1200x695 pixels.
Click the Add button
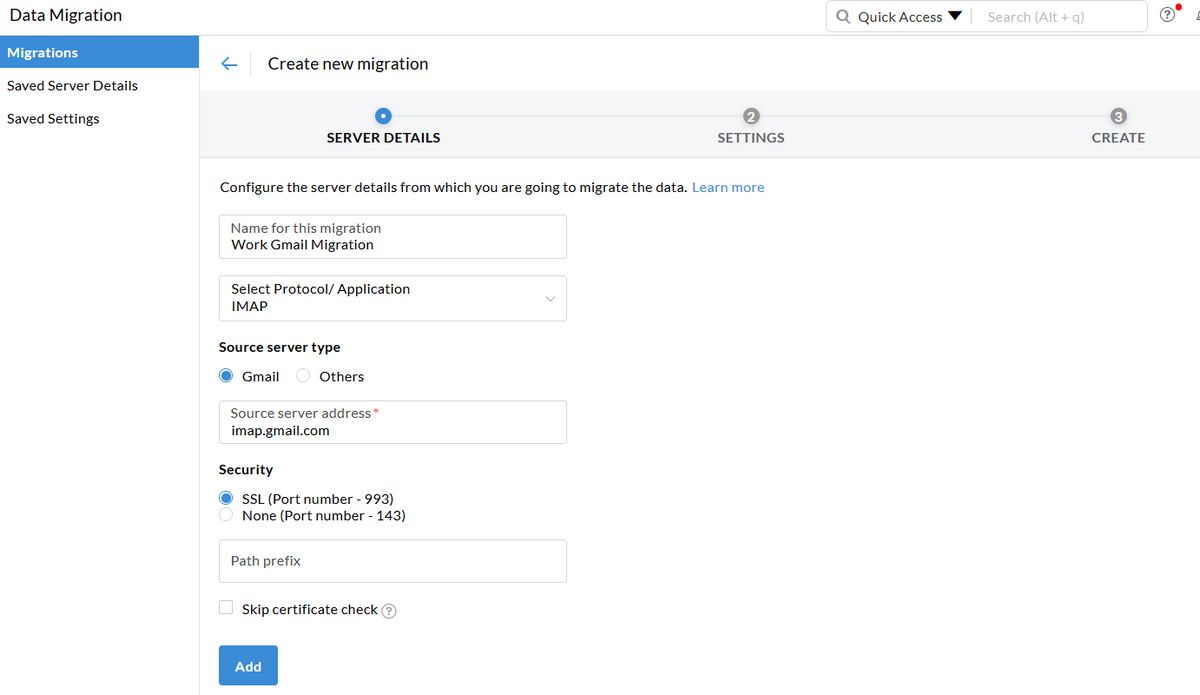[248, 665]
